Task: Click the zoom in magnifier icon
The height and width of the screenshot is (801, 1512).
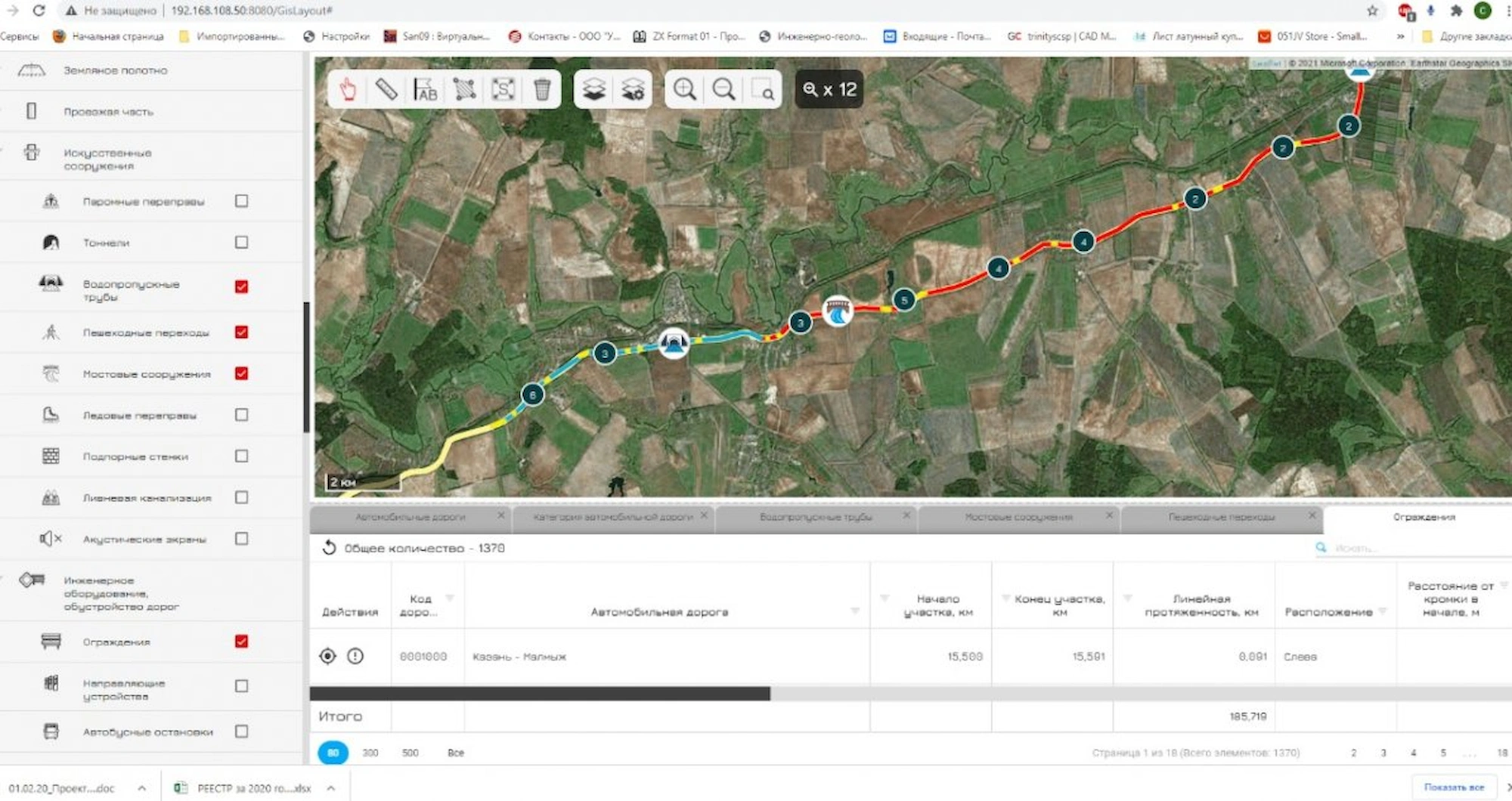Action: [685, 90]
